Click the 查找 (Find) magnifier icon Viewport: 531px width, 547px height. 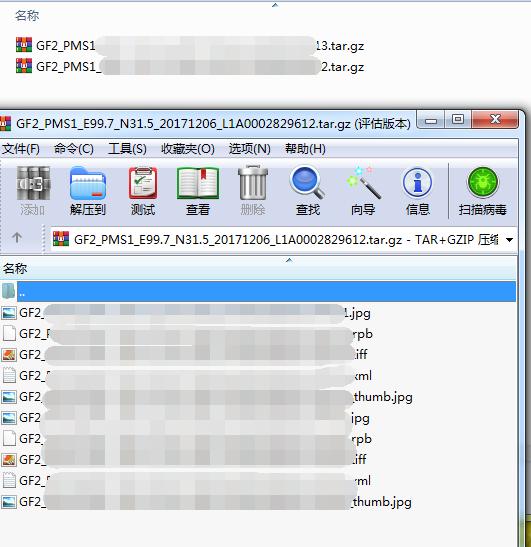tap(308, 191)
